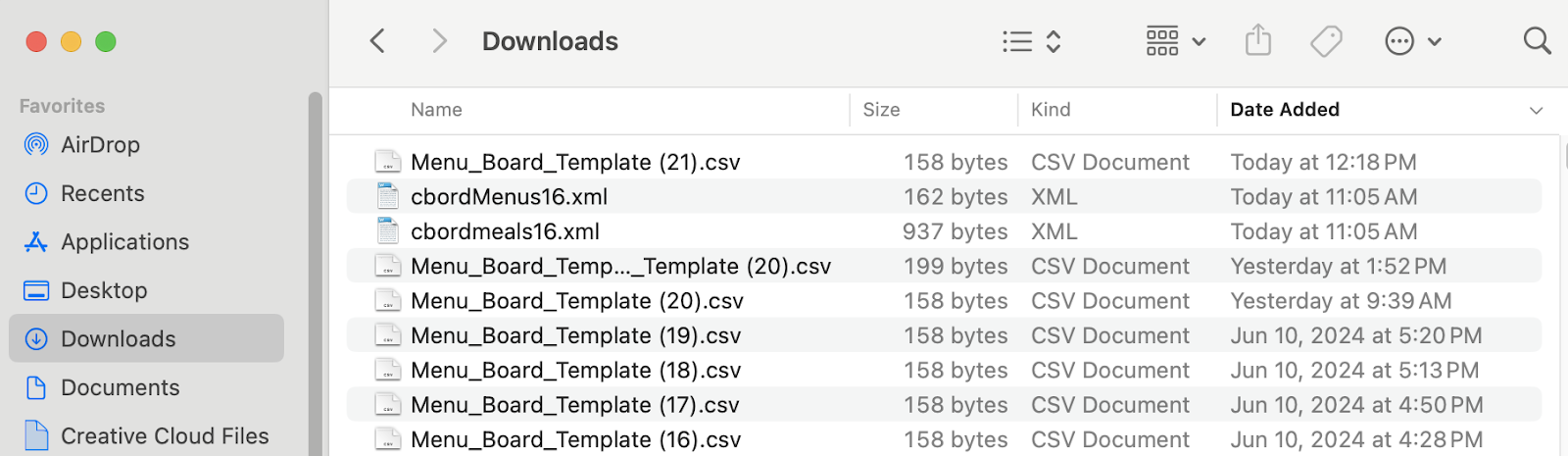Click the Edit Tags icon
The image size is (1568, 456).
click(1326, 41)
